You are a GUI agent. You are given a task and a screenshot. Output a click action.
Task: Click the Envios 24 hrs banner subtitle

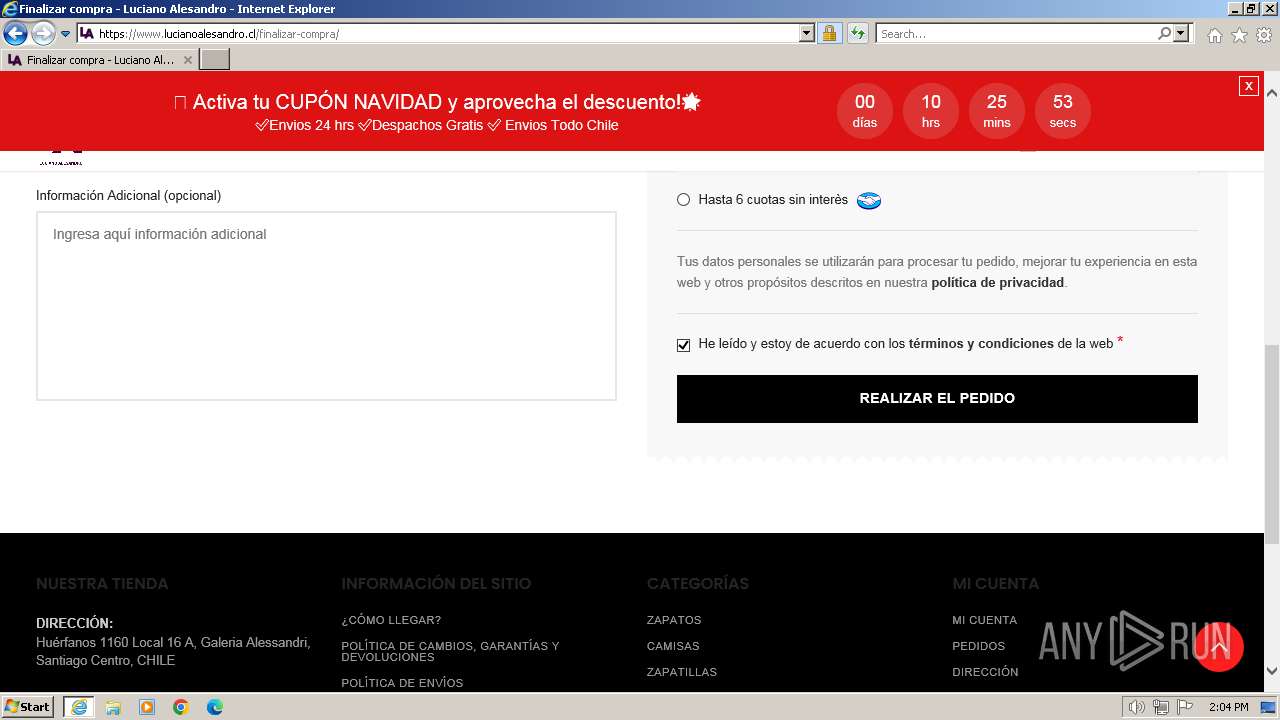tap(437, 125)
